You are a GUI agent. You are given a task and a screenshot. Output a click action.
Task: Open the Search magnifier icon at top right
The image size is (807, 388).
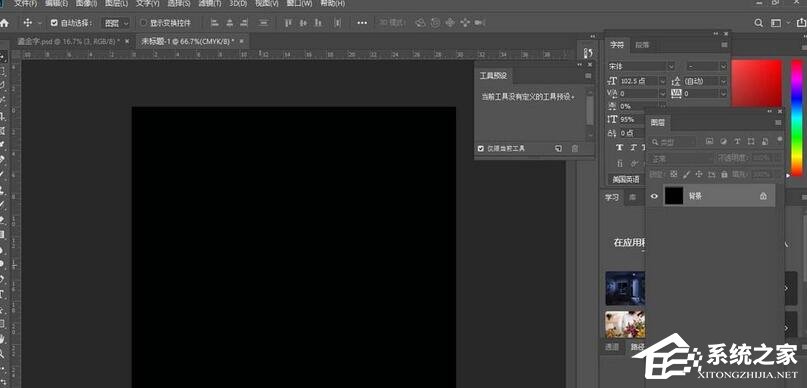758,23
